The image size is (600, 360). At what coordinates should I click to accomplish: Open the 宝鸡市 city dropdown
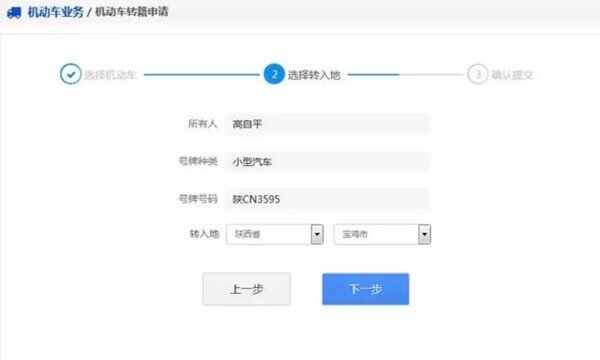(x=382, y=234)
